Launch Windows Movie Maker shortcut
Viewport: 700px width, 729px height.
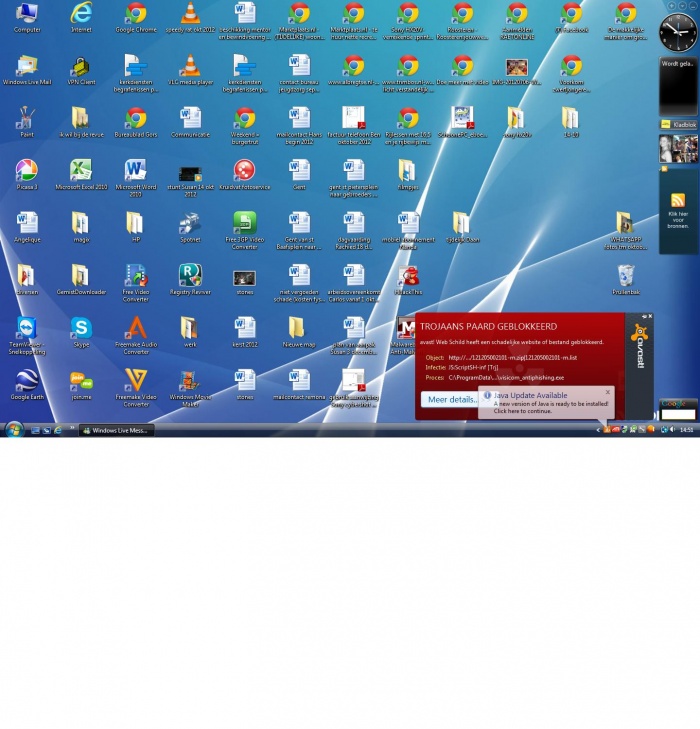(x=190, y=388)
